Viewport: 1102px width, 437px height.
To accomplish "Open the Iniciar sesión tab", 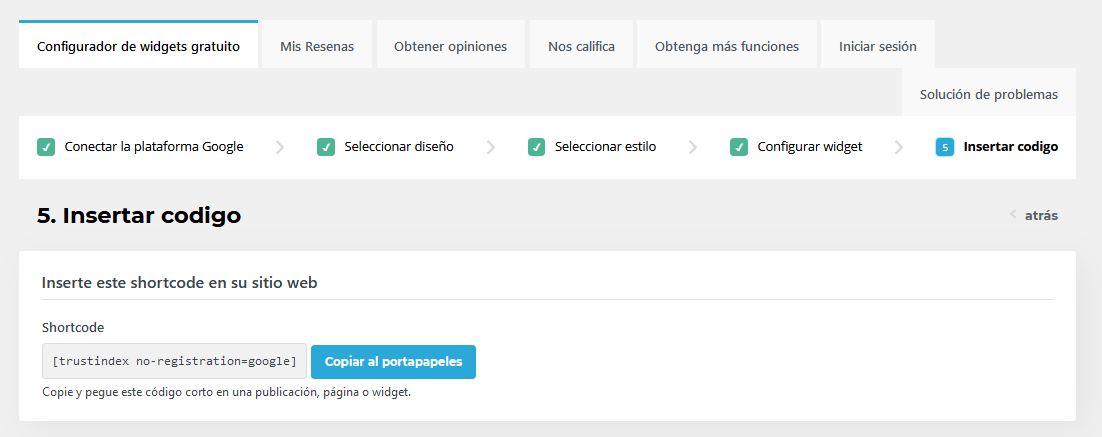I will click(x=878, y=46).
